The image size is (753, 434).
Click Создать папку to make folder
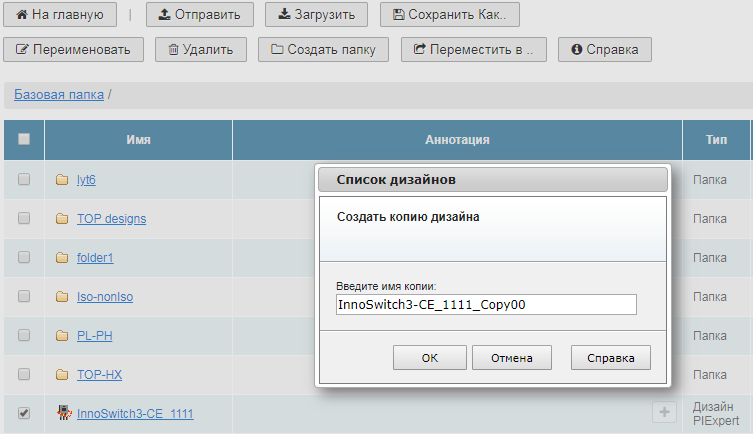point(322,49)
